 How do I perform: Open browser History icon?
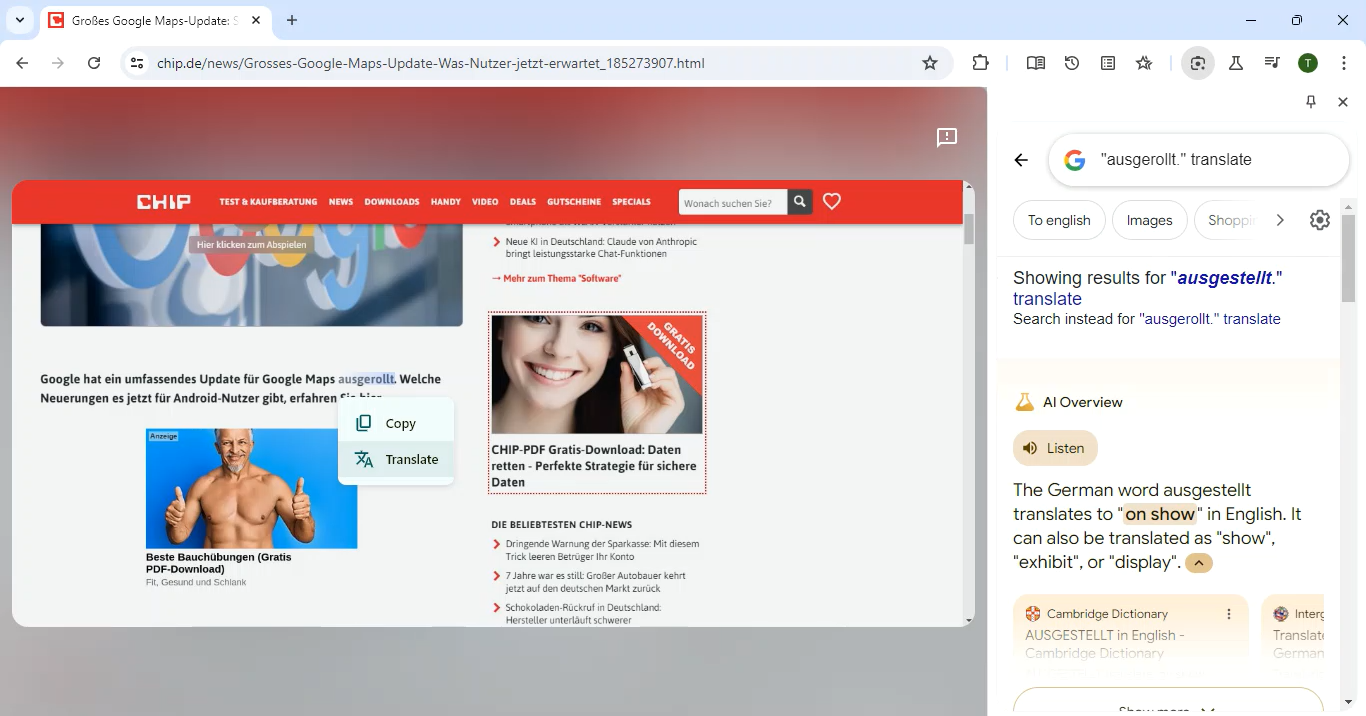point(1072,63)
